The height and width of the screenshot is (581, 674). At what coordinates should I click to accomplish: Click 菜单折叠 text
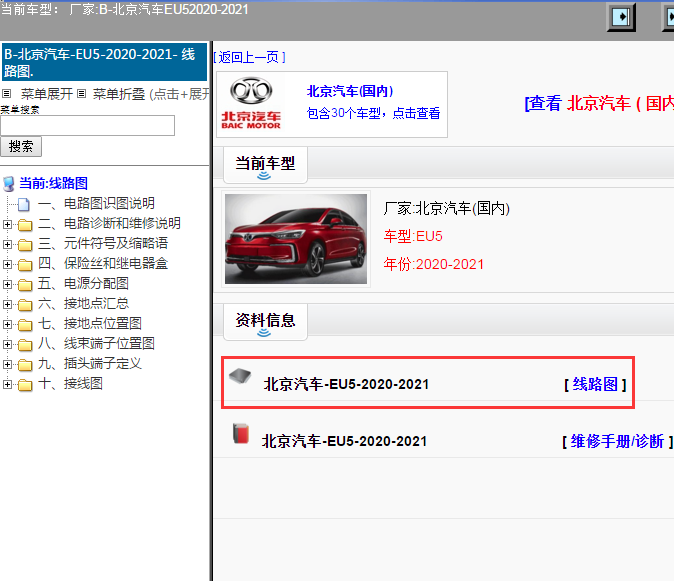coord(119,94)
